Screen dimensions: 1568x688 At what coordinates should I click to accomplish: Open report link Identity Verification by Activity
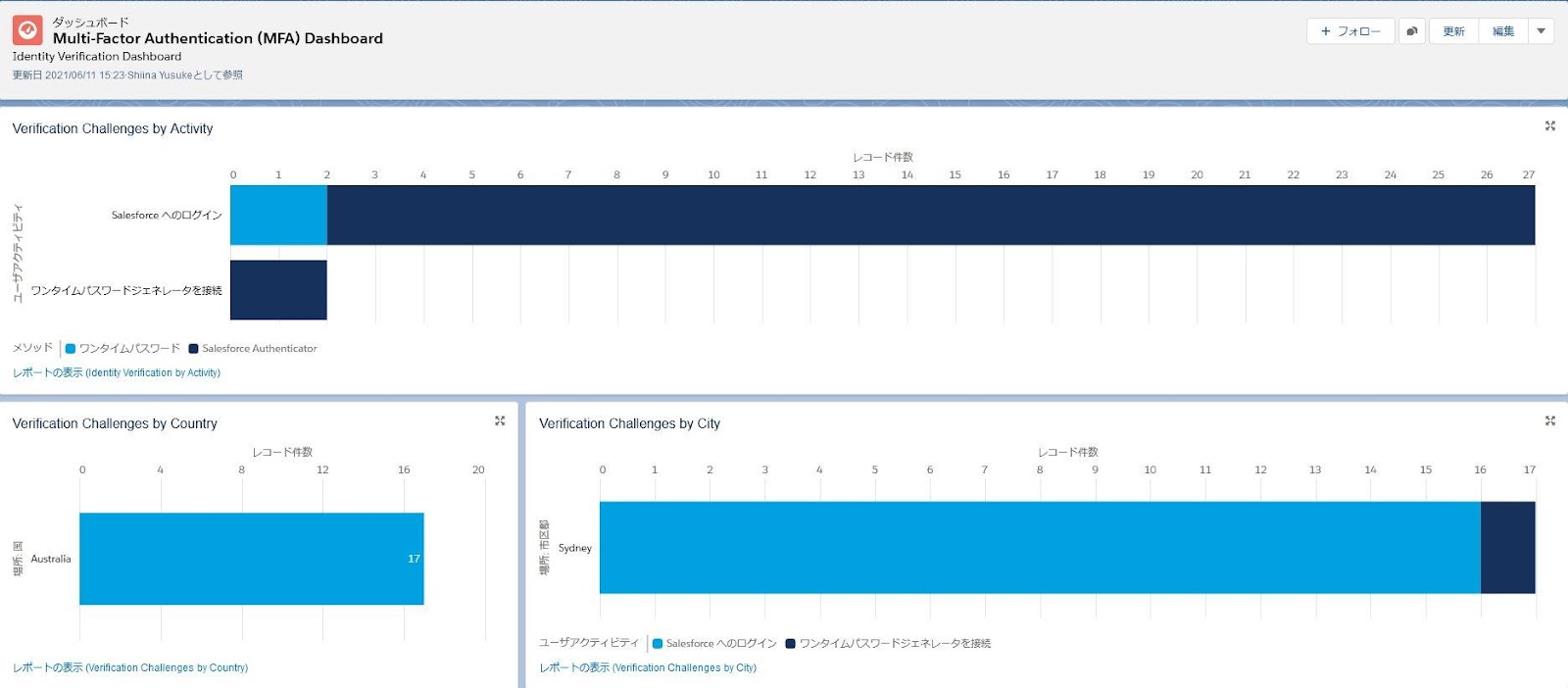coord(117,372)
